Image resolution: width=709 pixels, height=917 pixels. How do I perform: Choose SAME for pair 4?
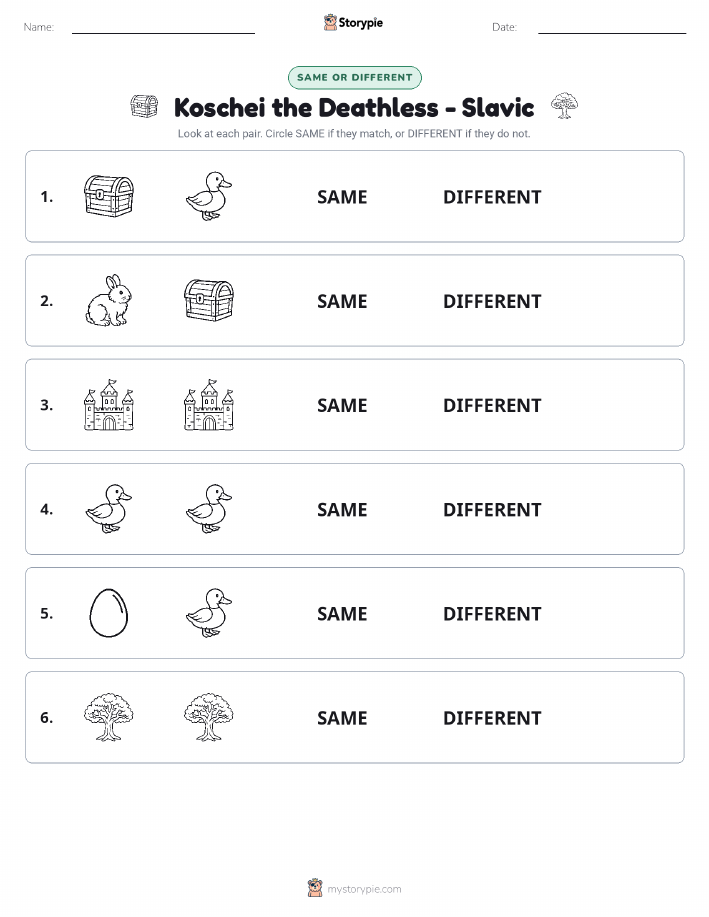(x=342, y=509)
